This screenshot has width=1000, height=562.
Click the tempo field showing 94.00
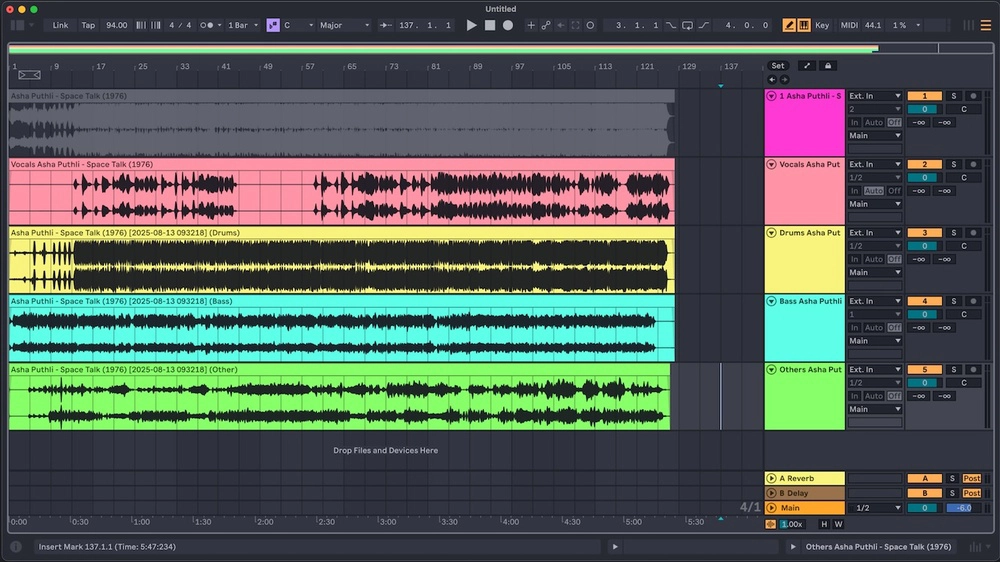pyautogui.click(x=117, y=25)
